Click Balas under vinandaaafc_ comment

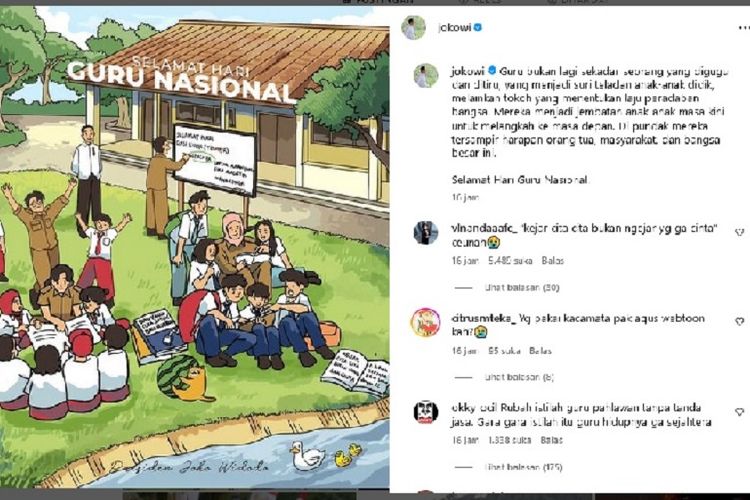[x=552, y=261]
